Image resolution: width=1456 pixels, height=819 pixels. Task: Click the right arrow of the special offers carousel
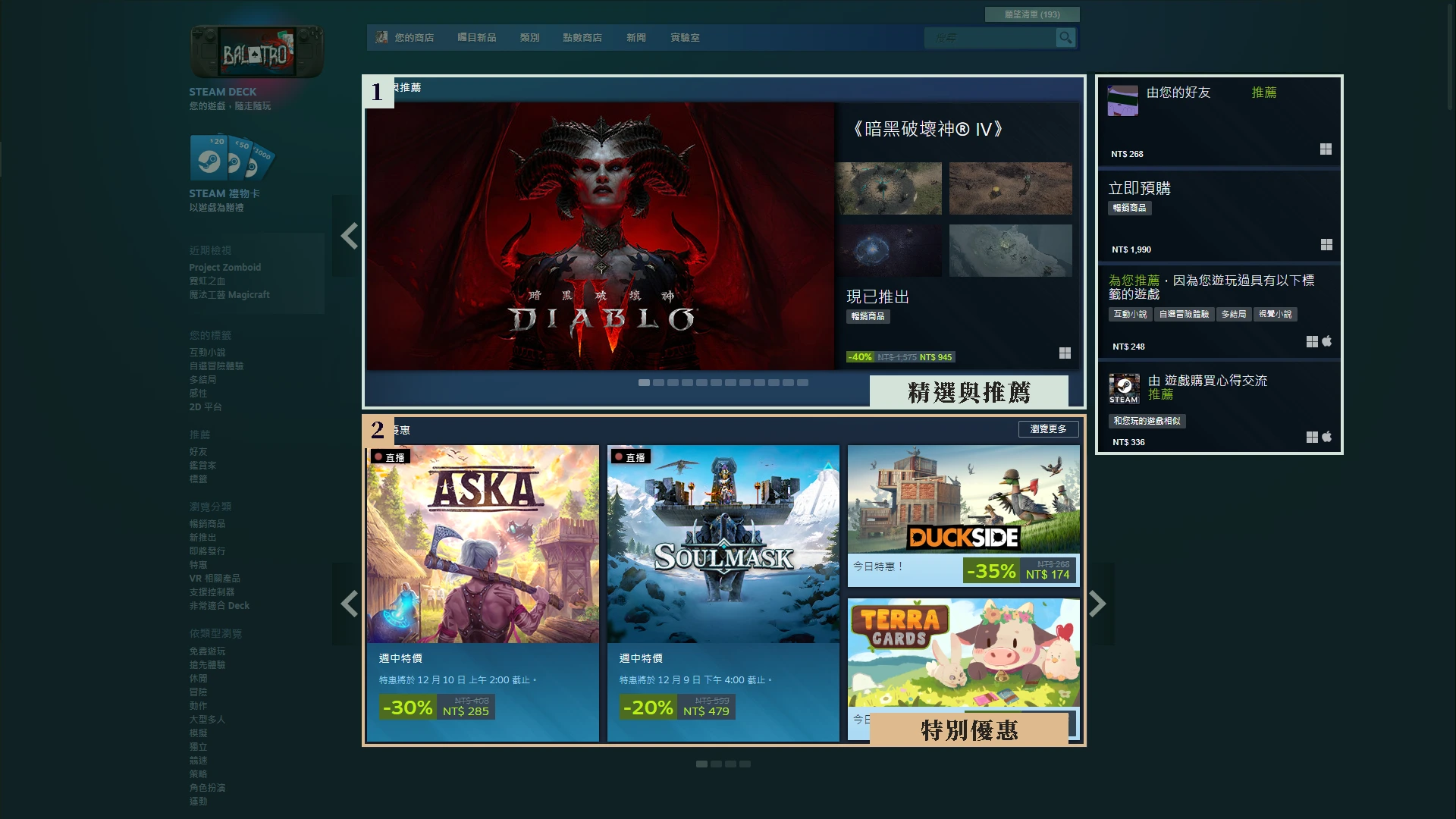click(x=1097, y=603)
